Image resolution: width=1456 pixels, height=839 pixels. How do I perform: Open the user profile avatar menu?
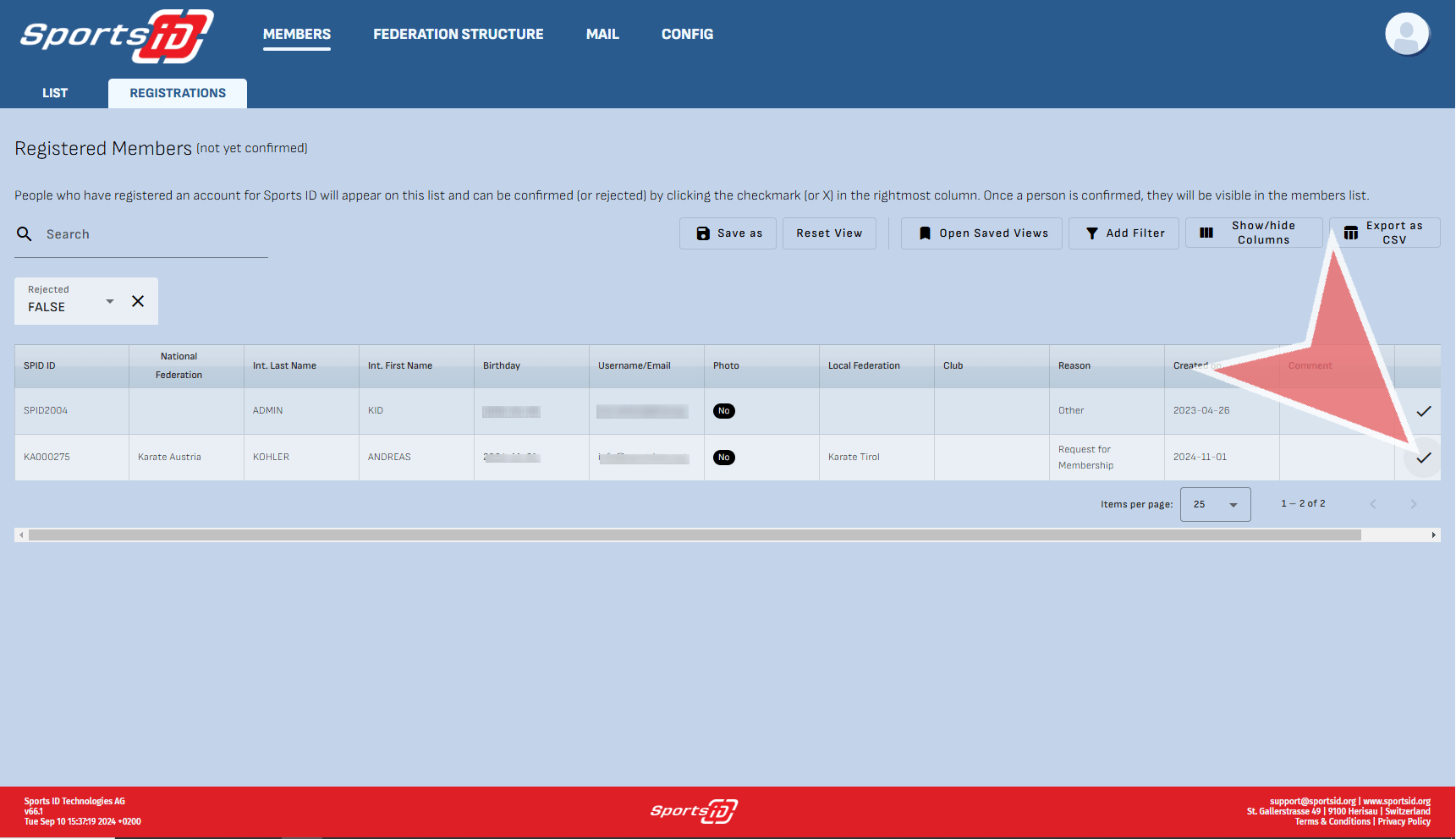tap(1406, 35)
